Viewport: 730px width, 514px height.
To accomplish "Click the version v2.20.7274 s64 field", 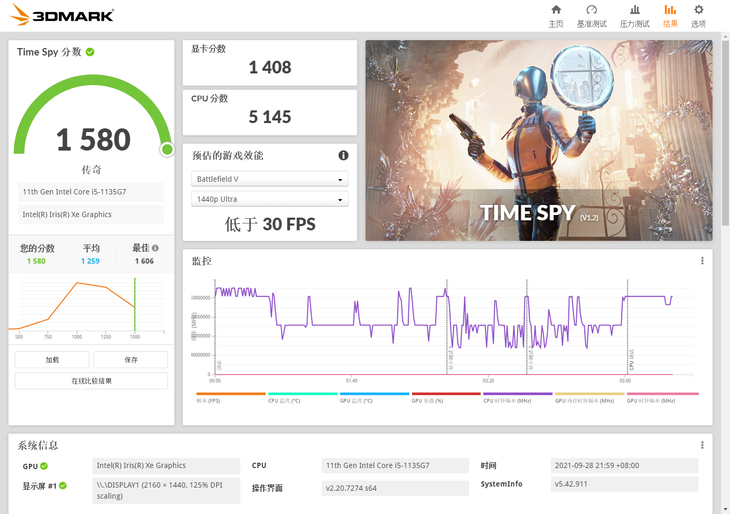I will tap(395, 488).
